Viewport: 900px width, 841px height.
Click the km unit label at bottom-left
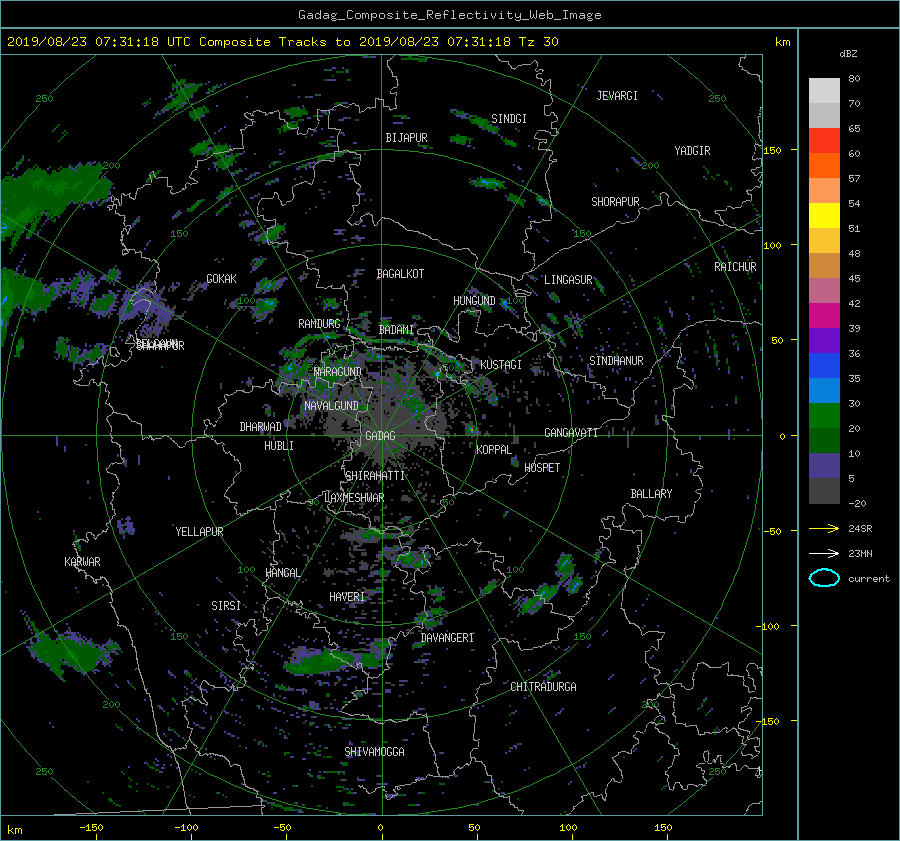coord(14,830)
